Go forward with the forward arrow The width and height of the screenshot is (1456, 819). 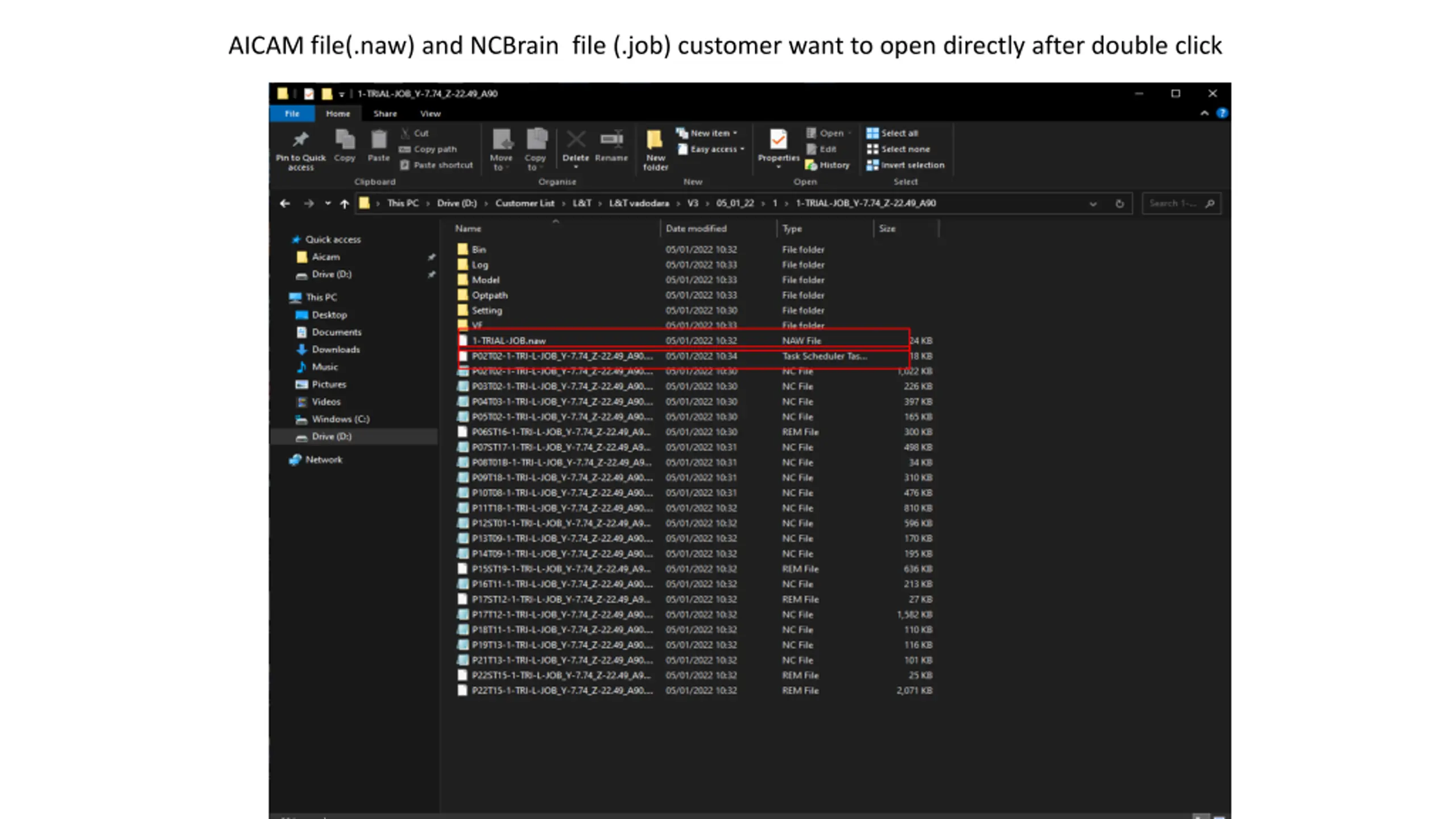(308, 204)
